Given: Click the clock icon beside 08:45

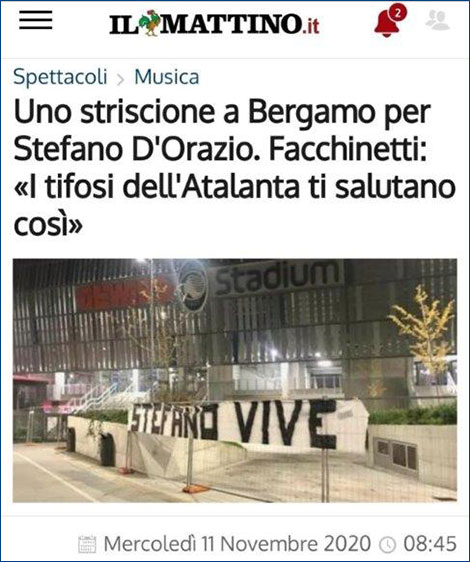Looking at the screenshot, I should [x=388, y=544].
